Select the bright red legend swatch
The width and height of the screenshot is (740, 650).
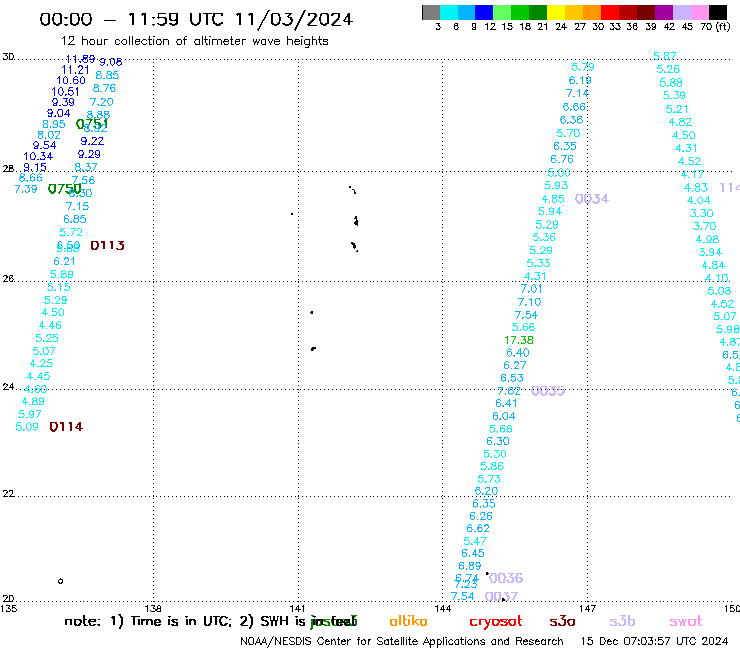pos(610,12)
